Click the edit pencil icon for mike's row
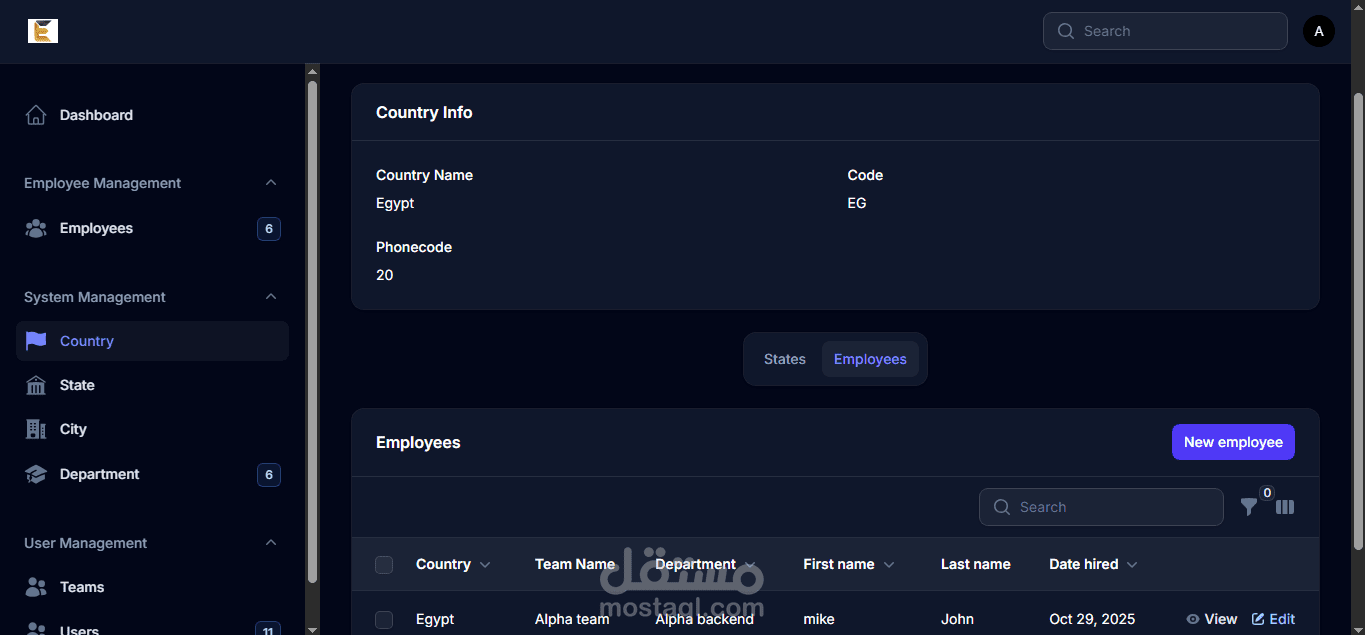The width and height of the screenshot is (1365, 635). pos(1258,619)
